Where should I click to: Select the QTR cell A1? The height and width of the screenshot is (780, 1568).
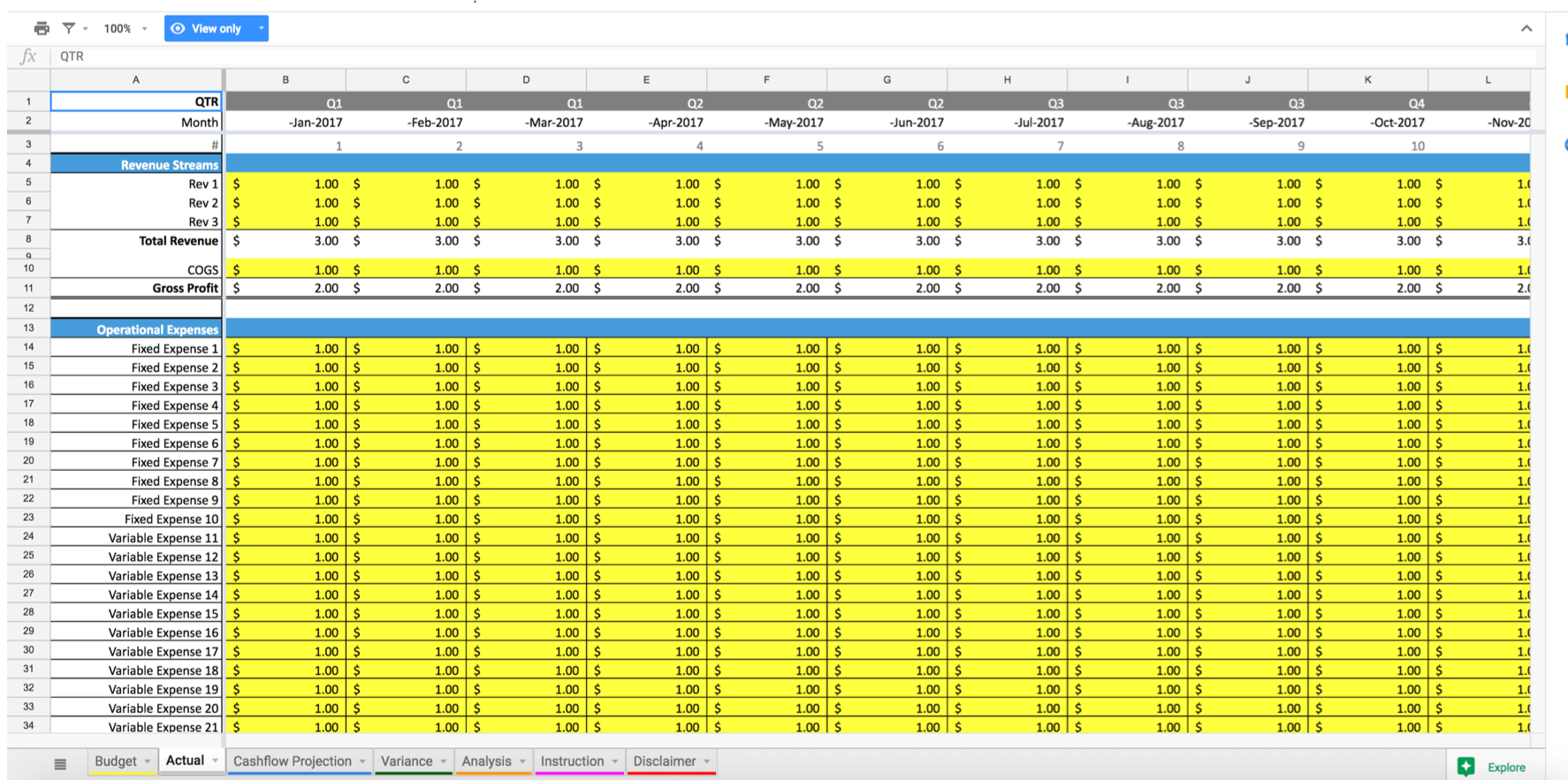(136, 102)
